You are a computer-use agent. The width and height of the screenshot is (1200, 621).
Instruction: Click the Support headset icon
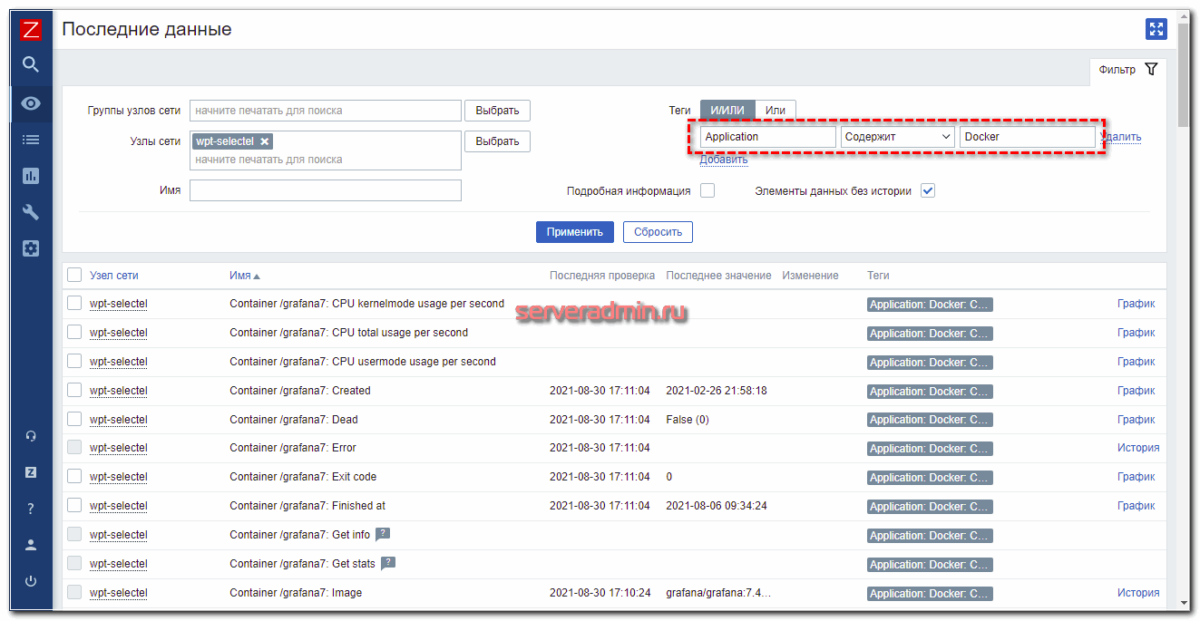coord(30,436)
